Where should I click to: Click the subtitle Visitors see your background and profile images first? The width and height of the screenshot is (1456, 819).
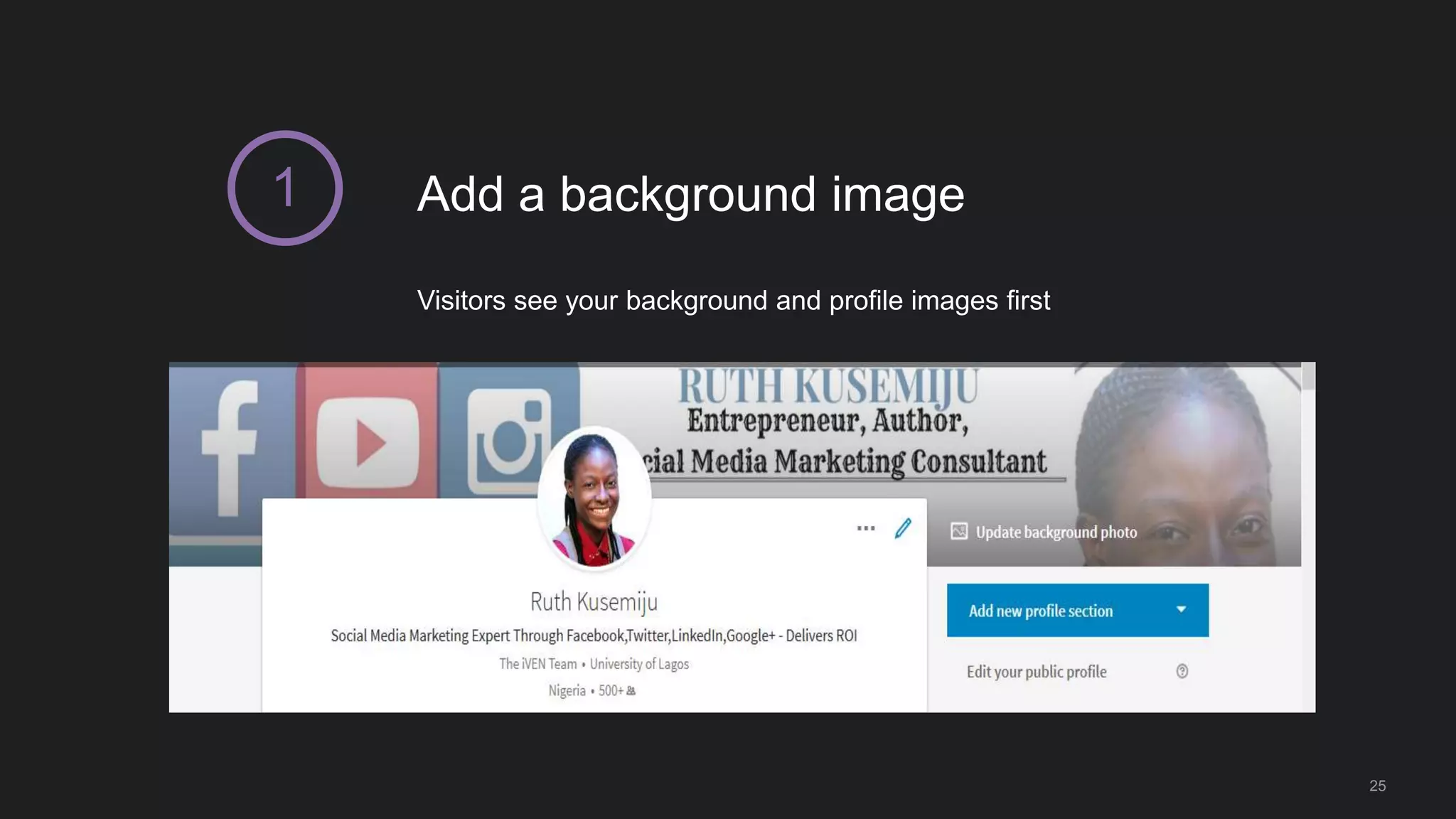tap(733, 301)
